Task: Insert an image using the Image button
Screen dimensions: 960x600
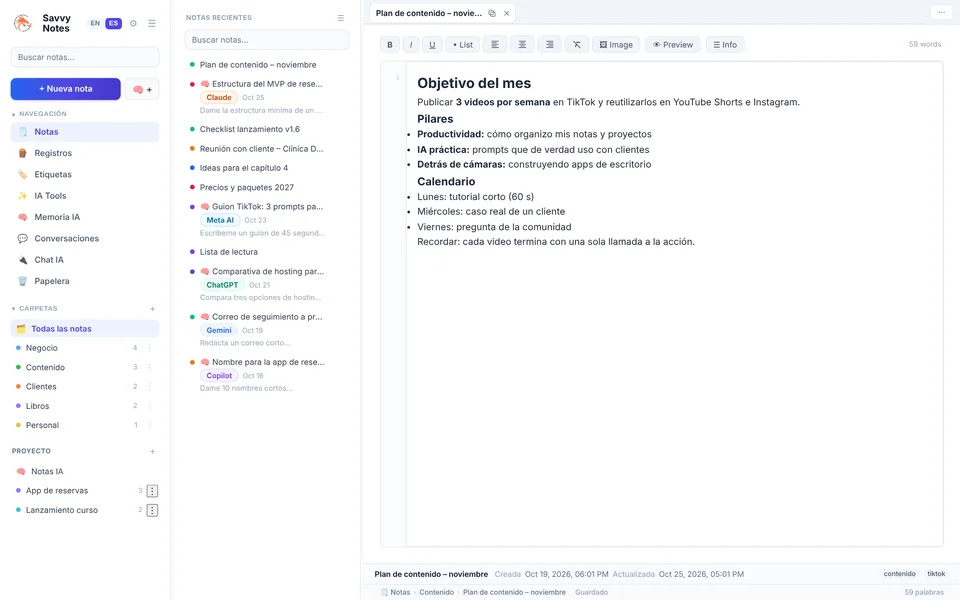Action: click(616, 45)
